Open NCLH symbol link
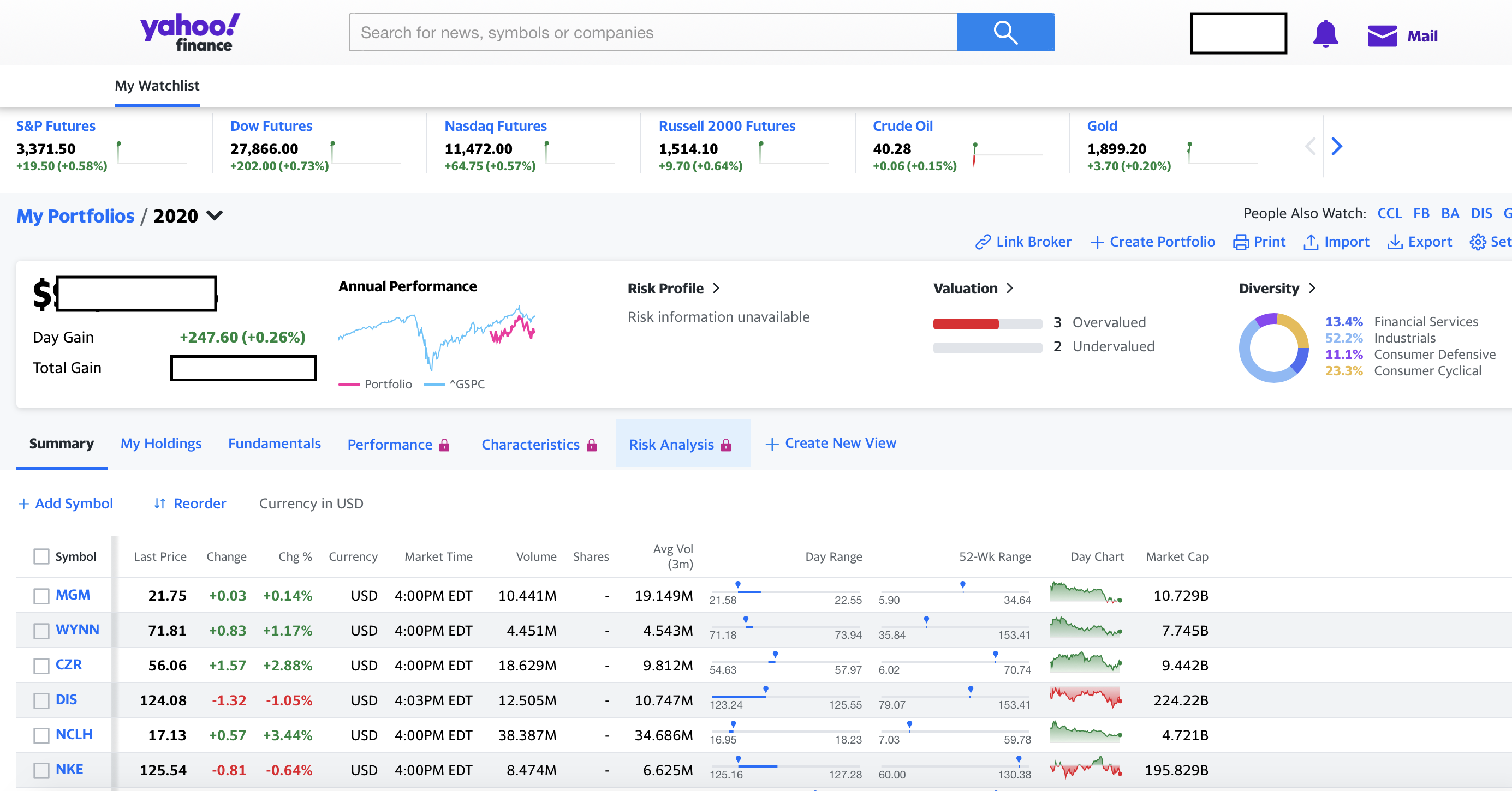 [x=74, y=734]
